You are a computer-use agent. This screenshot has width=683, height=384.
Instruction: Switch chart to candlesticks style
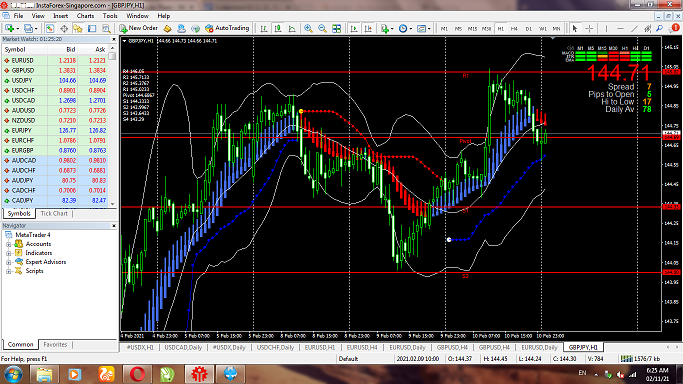[x=278, y=28]
